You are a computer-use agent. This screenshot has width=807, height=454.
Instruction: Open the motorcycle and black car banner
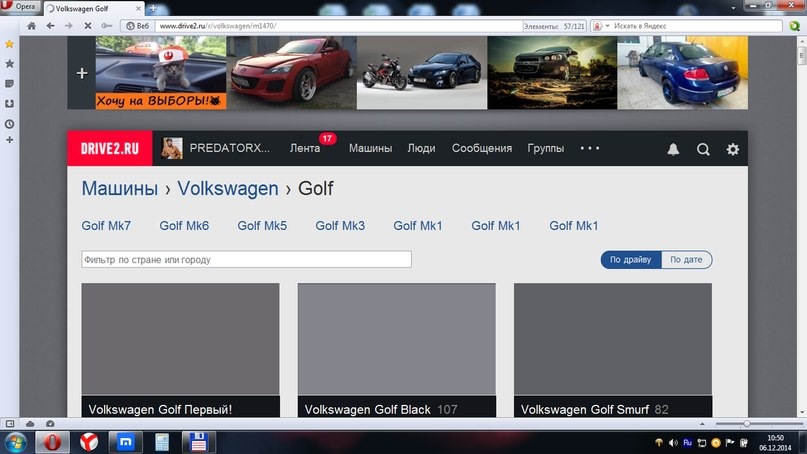coord(422,73)
